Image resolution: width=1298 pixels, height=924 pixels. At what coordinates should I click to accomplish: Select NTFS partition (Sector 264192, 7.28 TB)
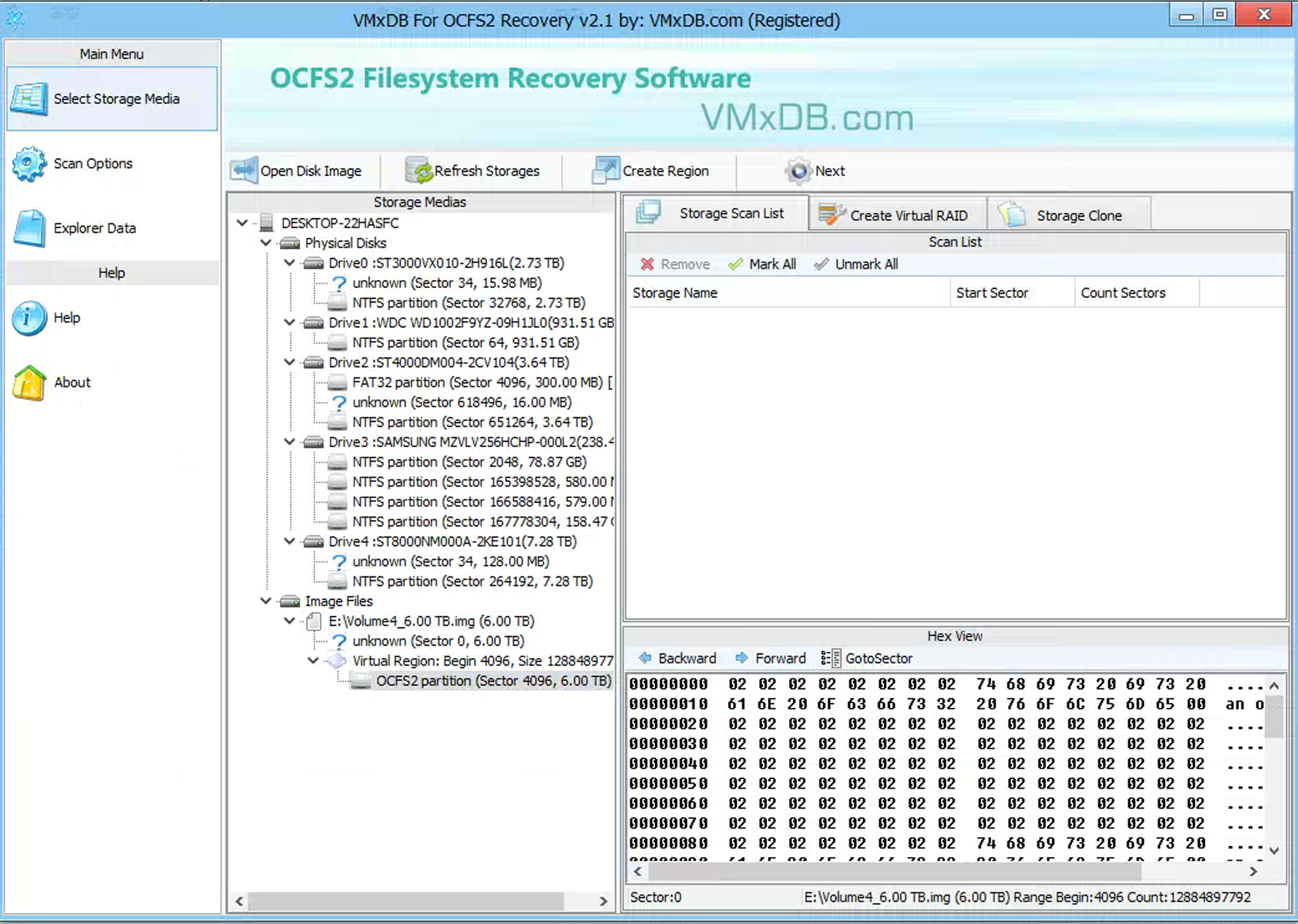472,581
